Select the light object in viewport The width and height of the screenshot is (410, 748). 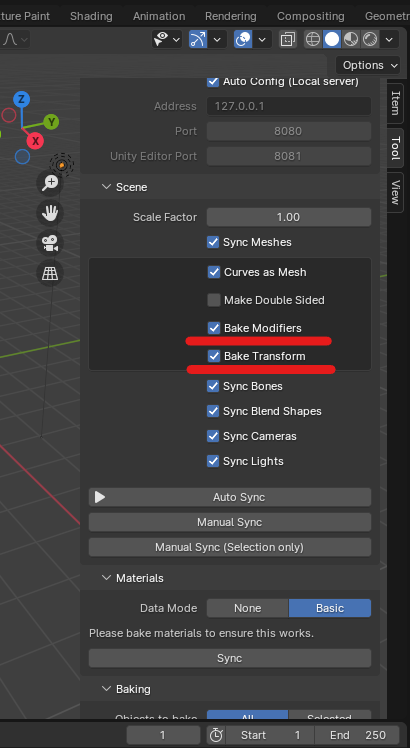pos(62,165)
